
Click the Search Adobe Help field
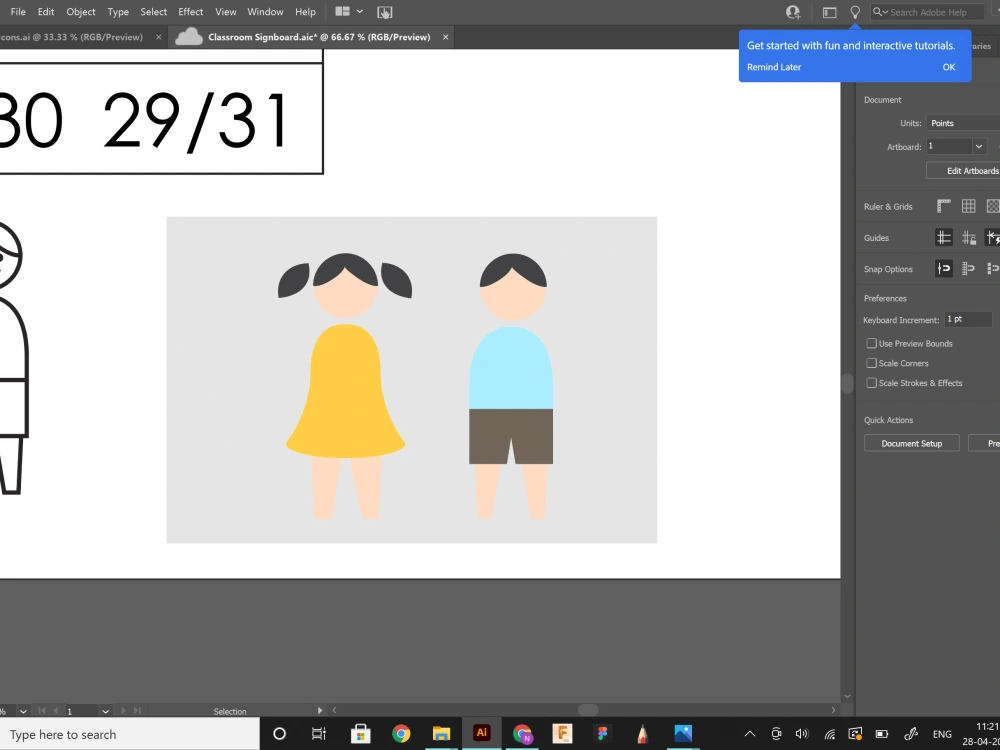tap(928, 12)
